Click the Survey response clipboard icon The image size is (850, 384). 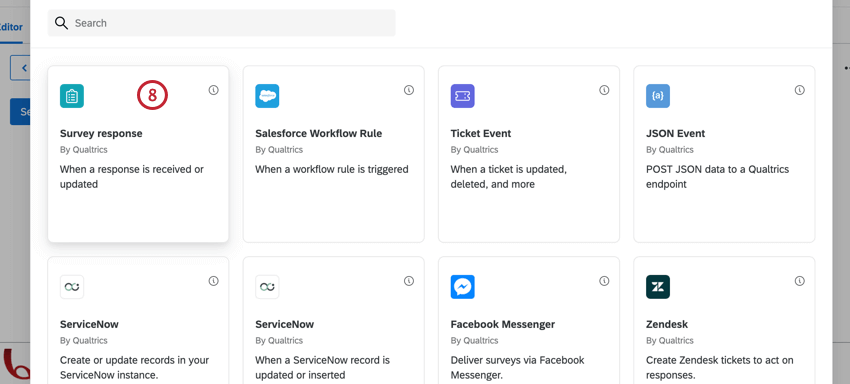[x=72, y=96]
